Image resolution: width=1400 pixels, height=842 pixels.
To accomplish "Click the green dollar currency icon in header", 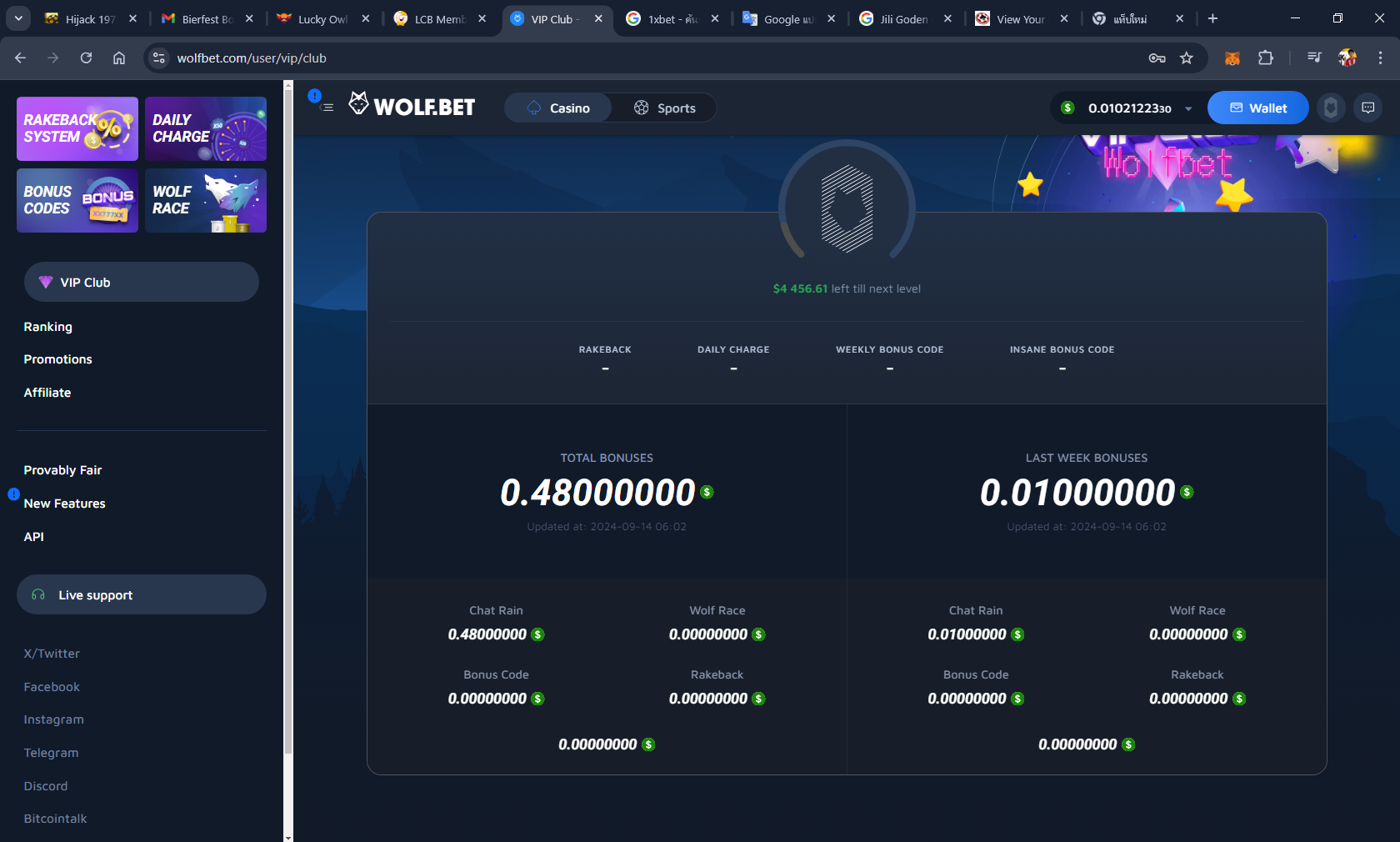I will pos(1067,108).
